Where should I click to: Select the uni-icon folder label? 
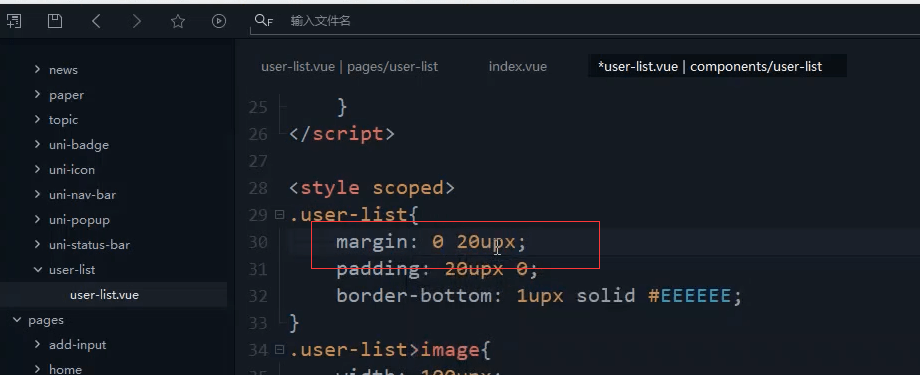click(x=72, y=170)
